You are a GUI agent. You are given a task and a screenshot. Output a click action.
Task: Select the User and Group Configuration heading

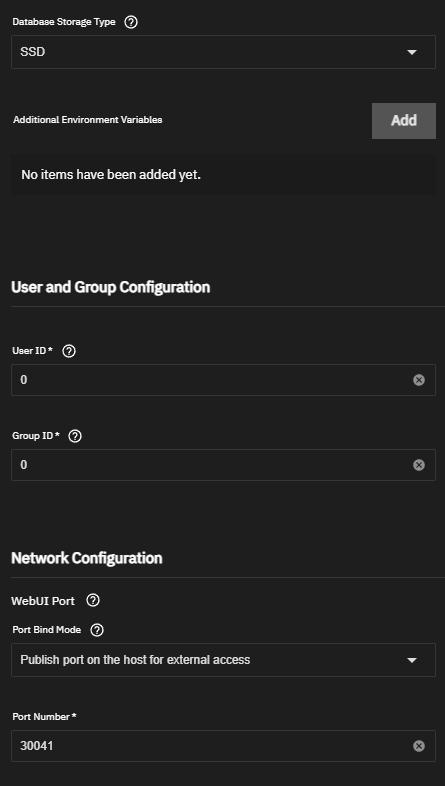111,287
